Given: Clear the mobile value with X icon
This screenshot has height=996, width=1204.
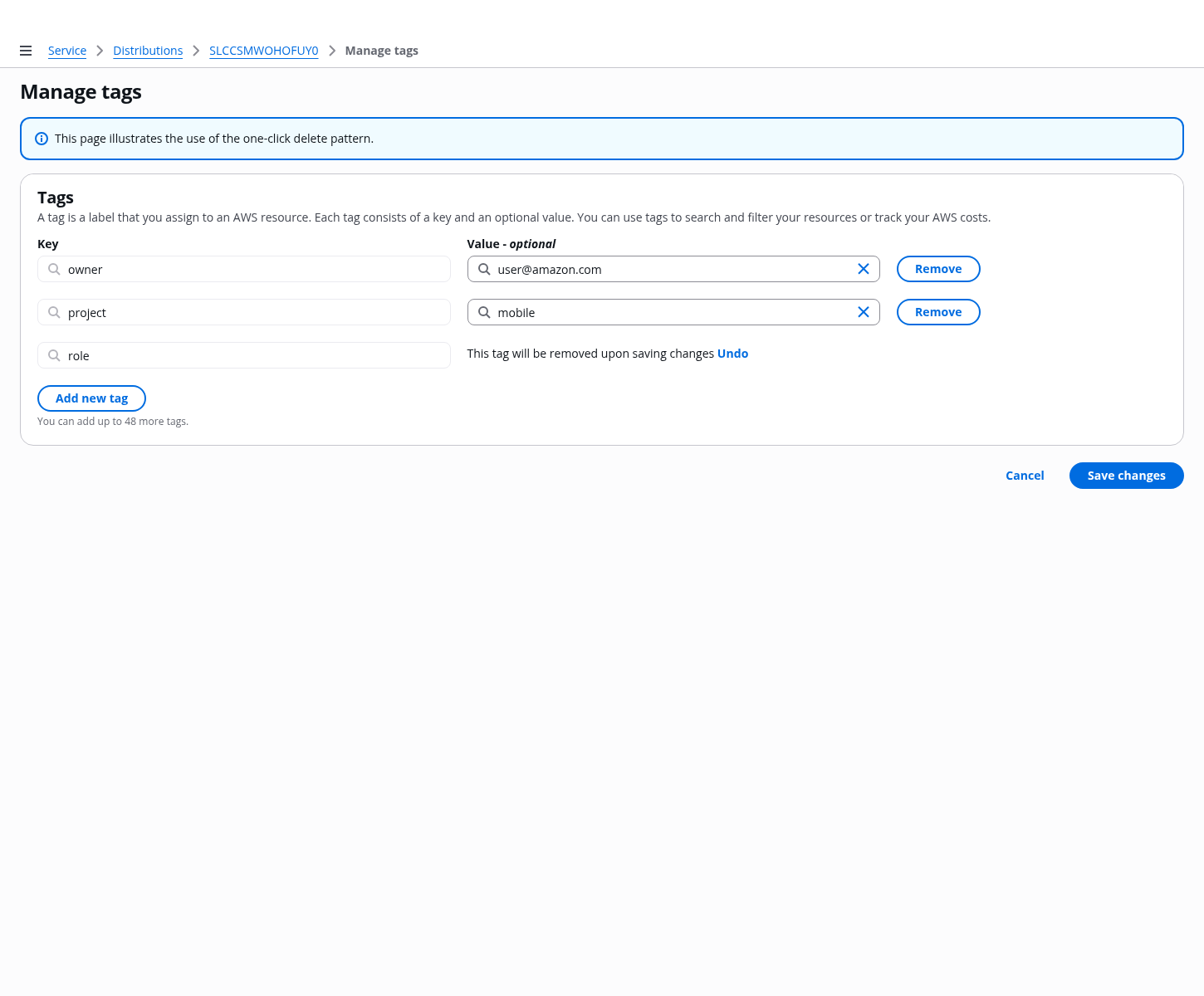Looking at the screenshot, I should (x=864, y=312).
